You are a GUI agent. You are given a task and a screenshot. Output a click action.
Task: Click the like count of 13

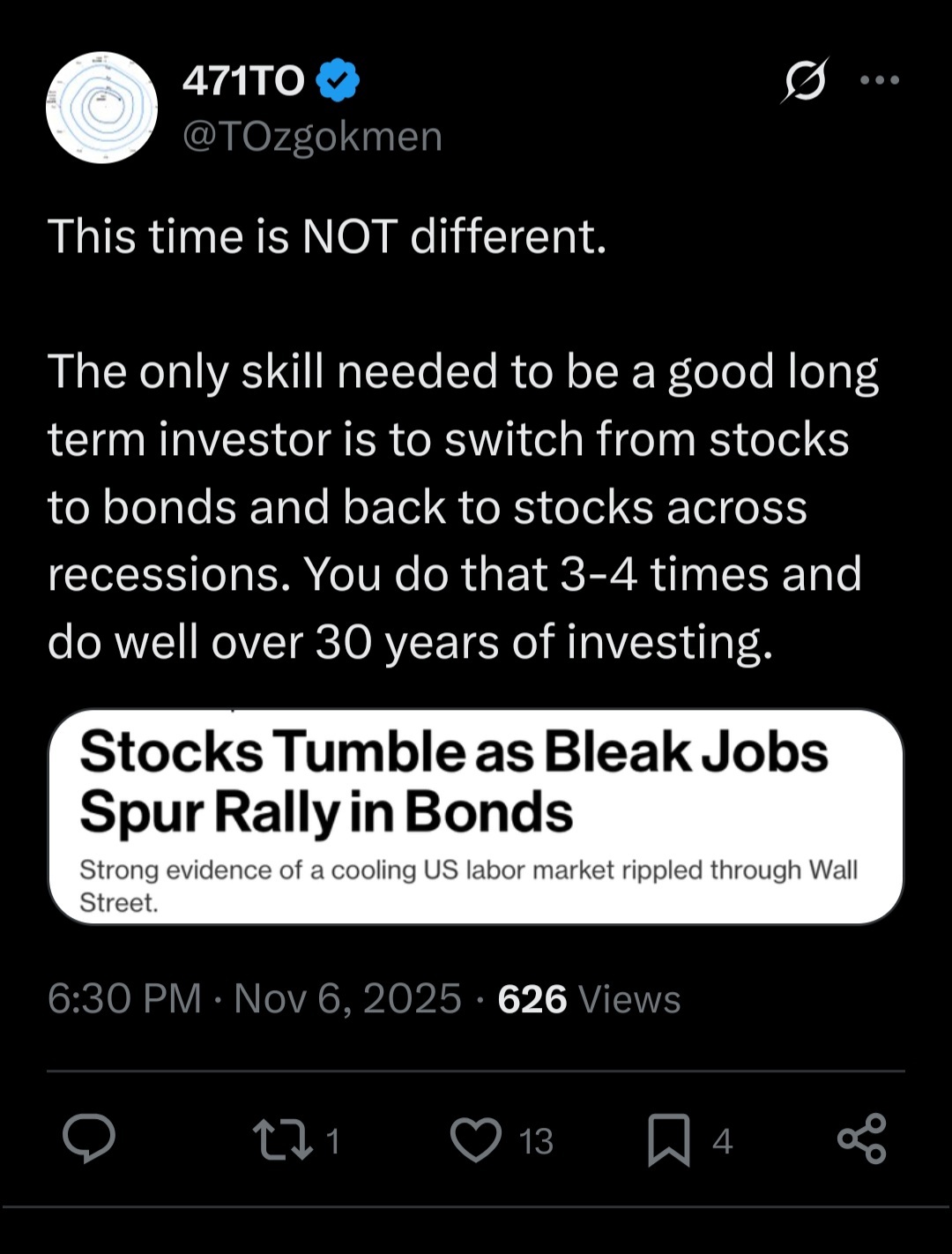(x=536, y=1141)
